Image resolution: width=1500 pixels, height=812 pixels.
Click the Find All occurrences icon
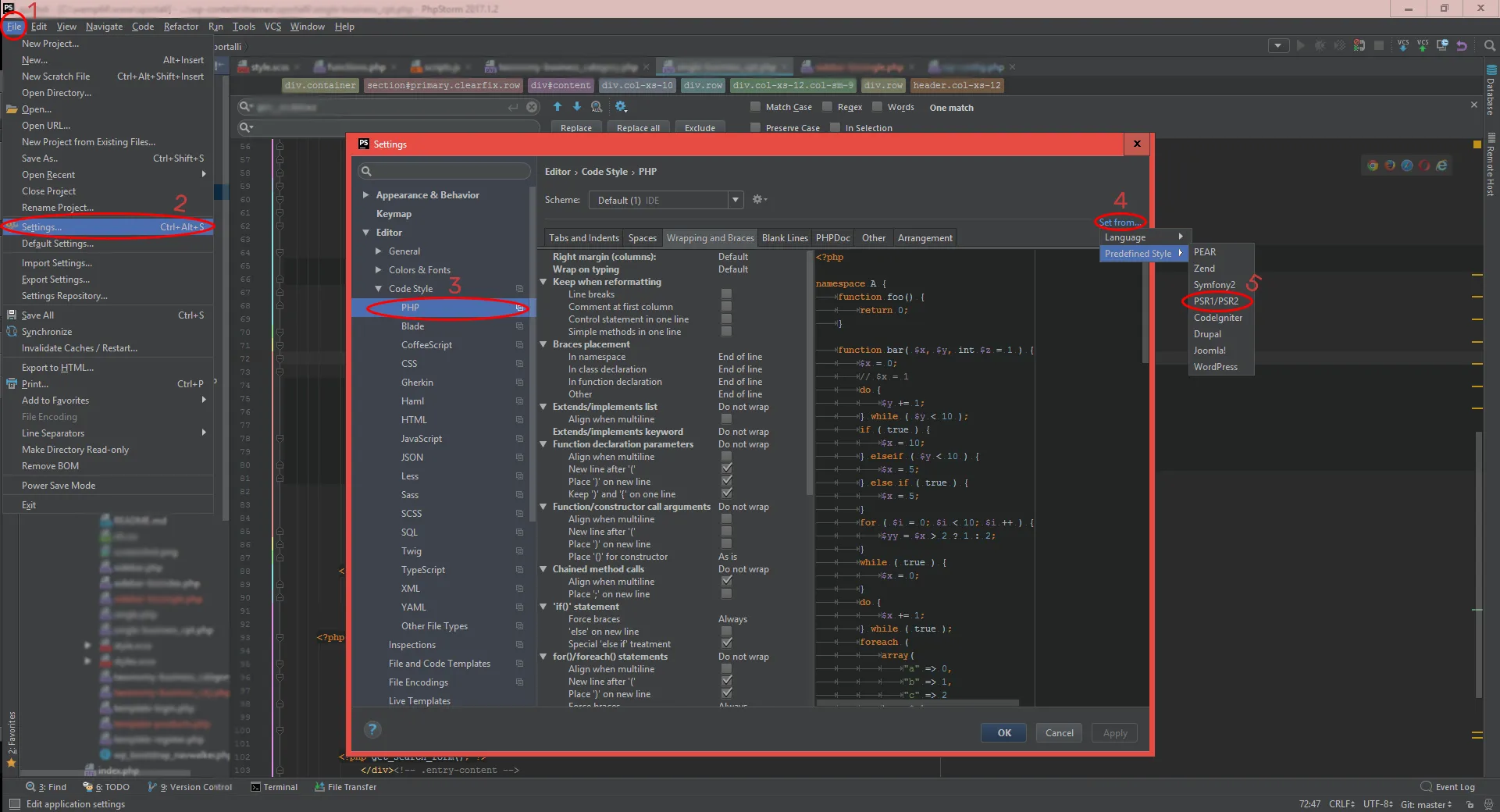point(597,107)
